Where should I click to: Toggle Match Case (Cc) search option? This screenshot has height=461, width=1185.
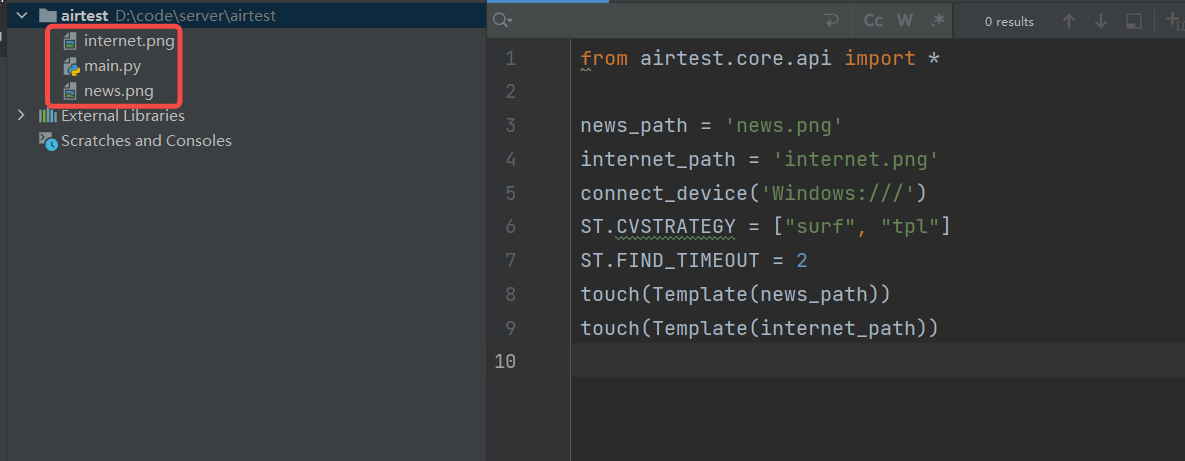click(873, 21)
